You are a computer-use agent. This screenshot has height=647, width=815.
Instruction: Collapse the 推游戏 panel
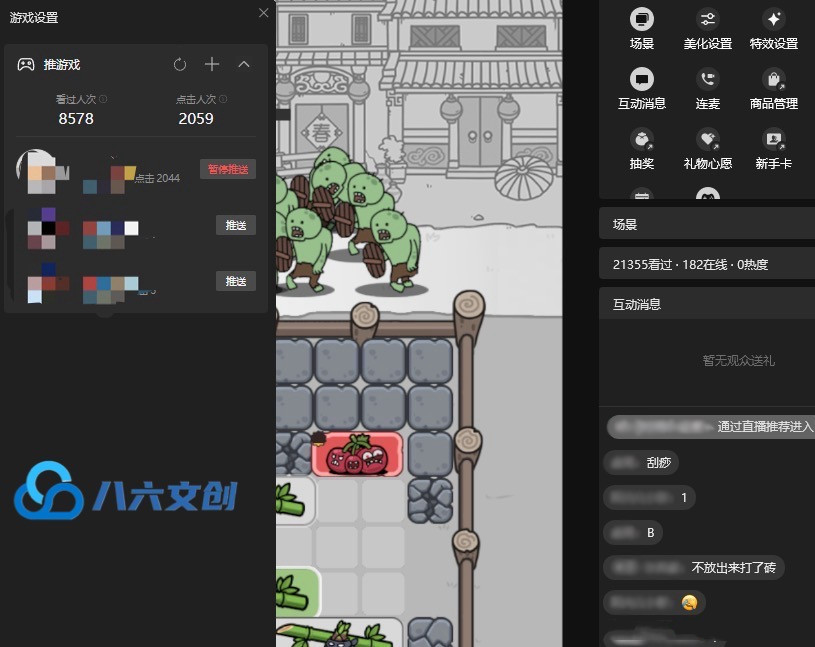tap(244, 64)
